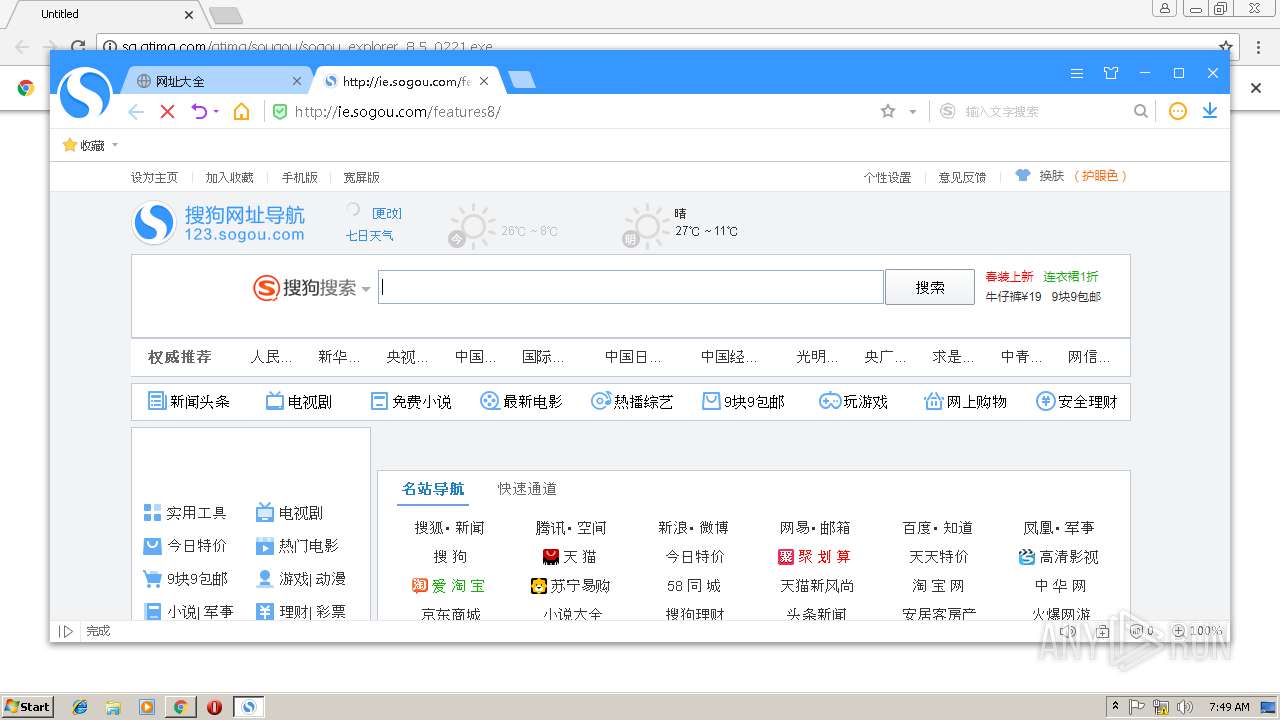Open 新闻头条 category icon
This screenshot has width=1280, height=720.
pos(189,401)
